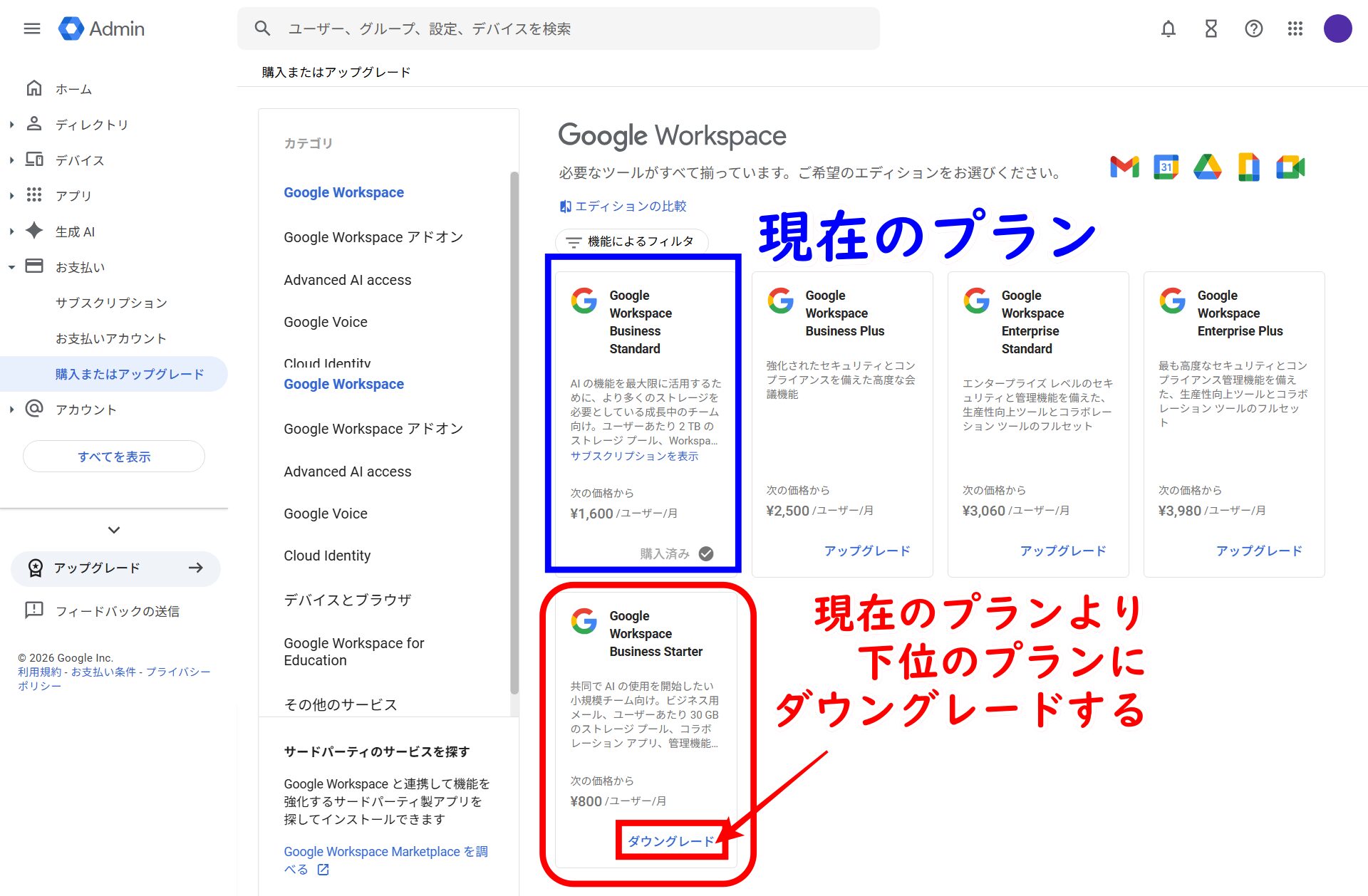Open the Google apps grid
The width and height of the screenshot is (1368, 896).
coord(1295,28)
